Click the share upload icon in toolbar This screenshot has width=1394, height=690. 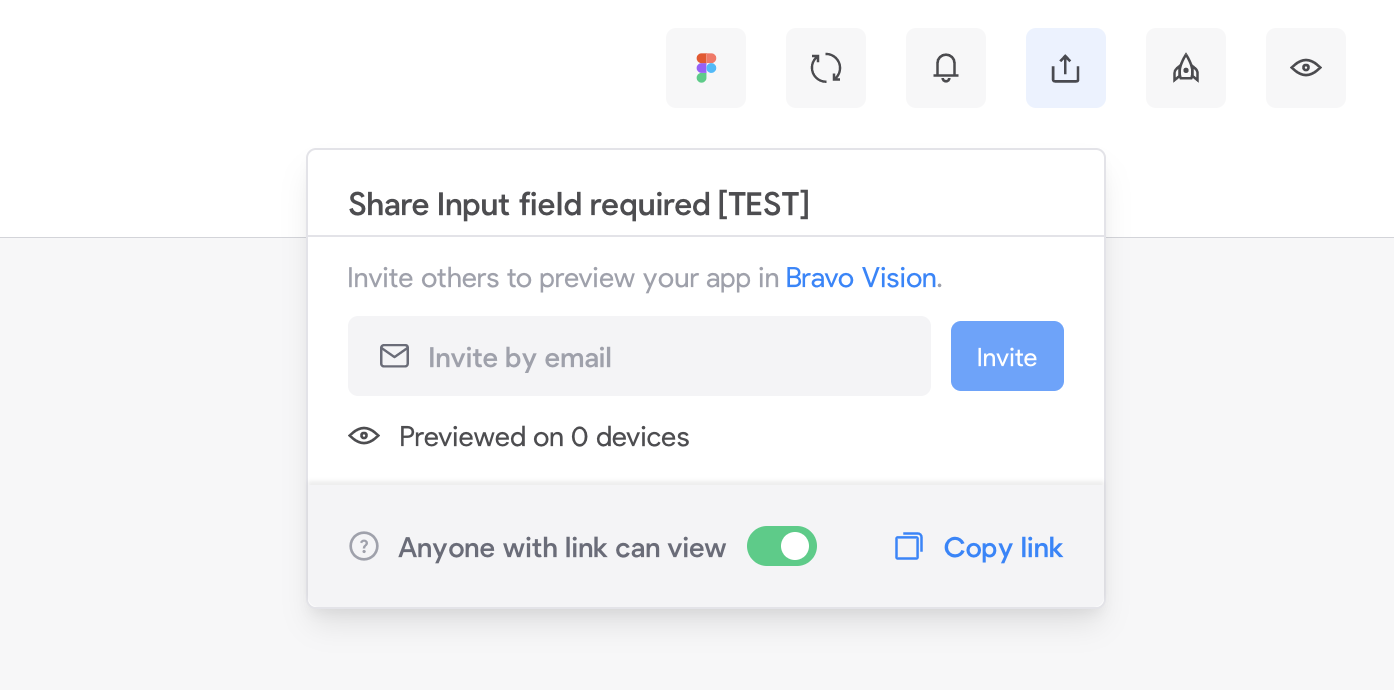pos(1066,68)
